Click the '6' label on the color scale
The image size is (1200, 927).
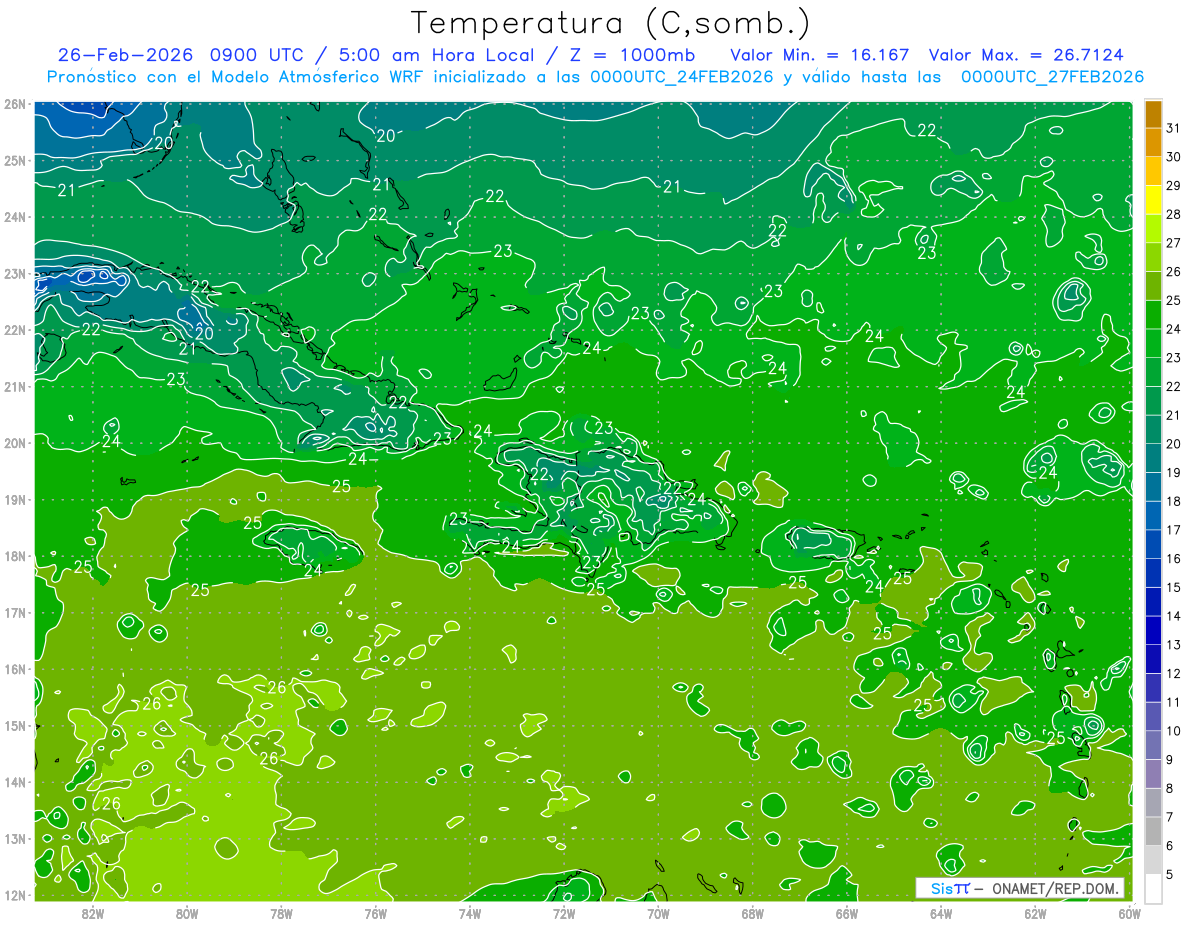1170,846
